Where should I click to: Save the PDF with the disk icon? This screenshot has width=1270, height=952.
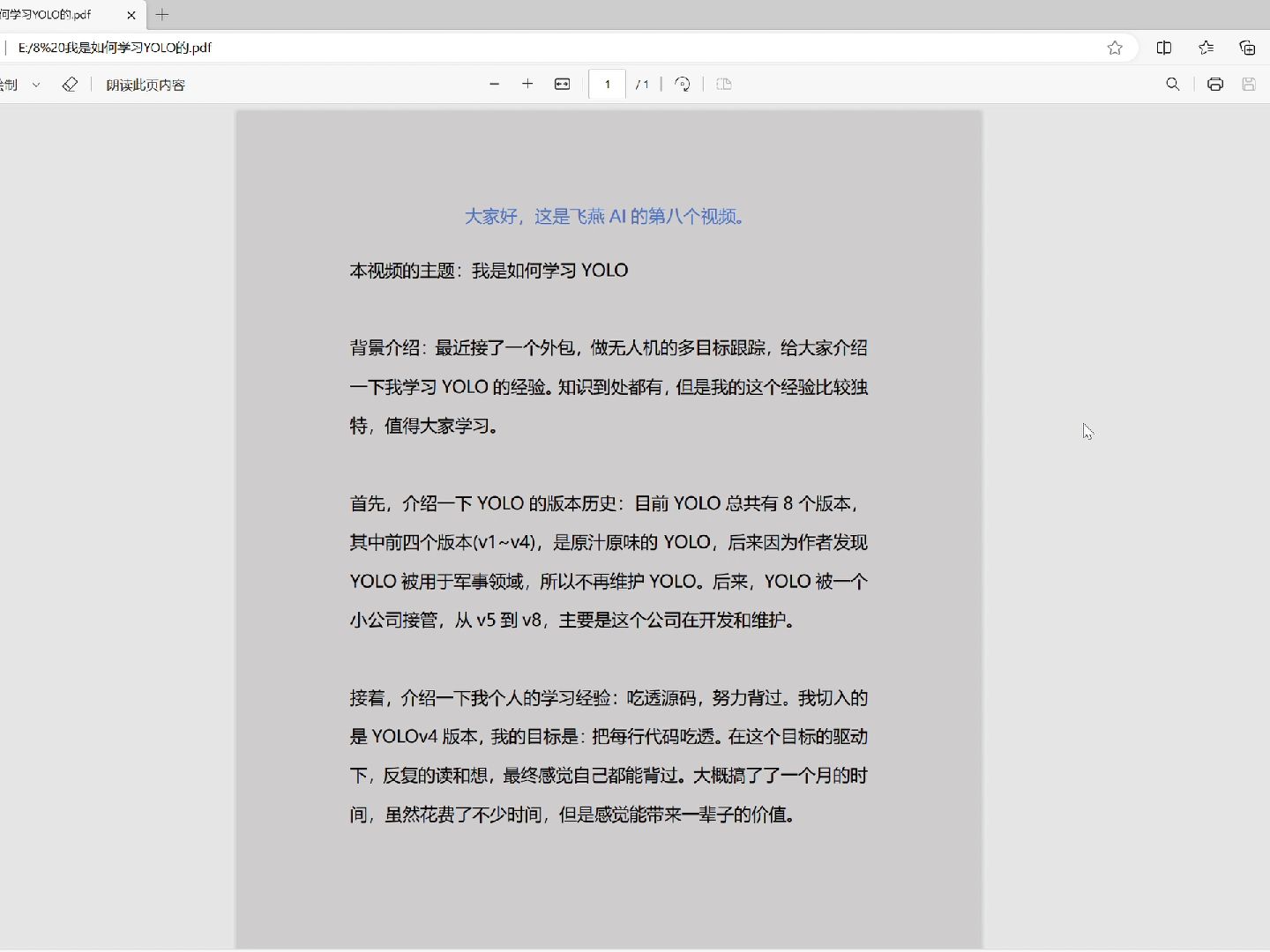point(1249,84)
